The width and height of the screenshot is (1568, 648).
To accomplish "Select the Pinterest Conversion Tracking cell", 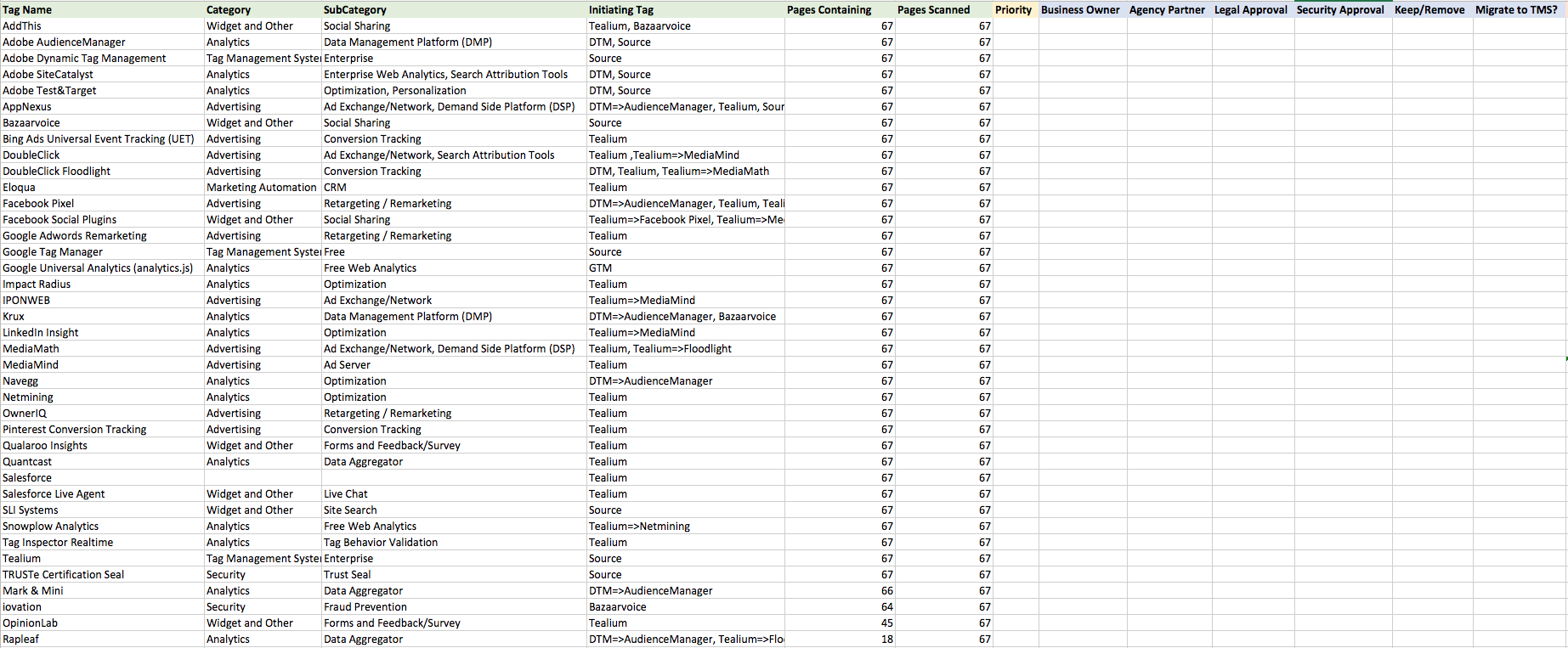I will click(x=102, y=429).
